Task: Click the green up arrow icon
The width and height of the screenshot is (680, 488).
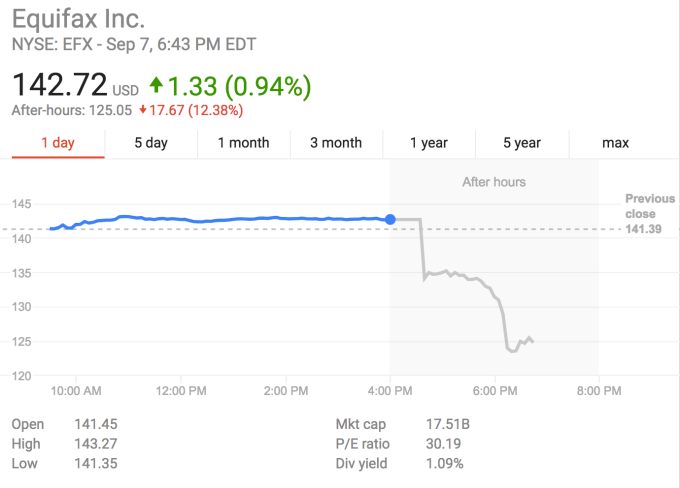Action: (156, 85)
